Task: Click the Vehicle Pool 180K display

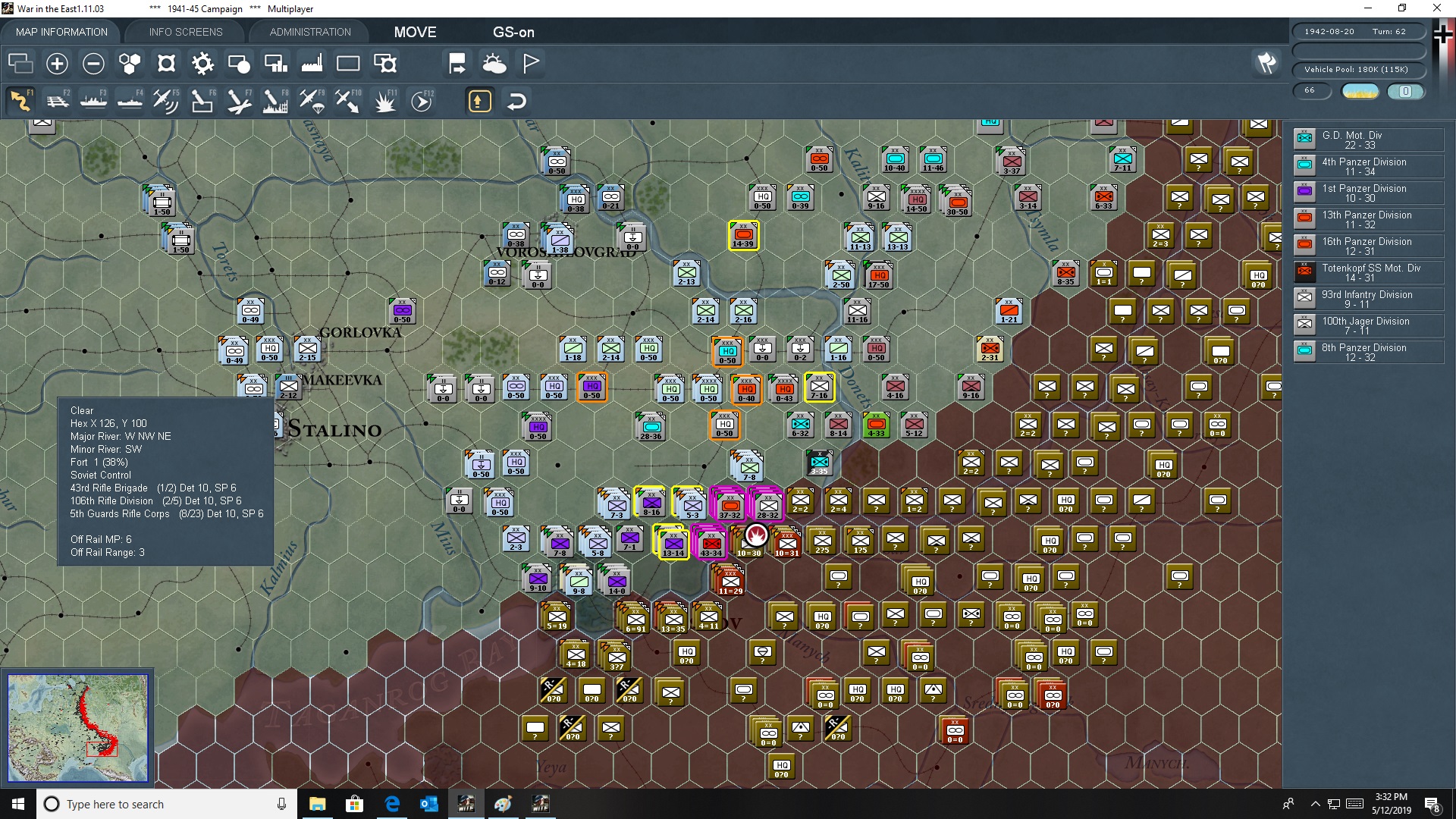Action: (1359, 69)
